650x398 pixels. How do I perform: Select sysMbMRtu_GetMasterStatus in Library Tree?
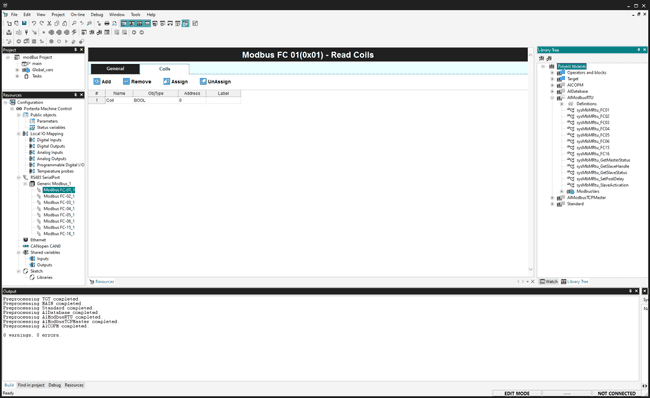[x=603, y=160]
